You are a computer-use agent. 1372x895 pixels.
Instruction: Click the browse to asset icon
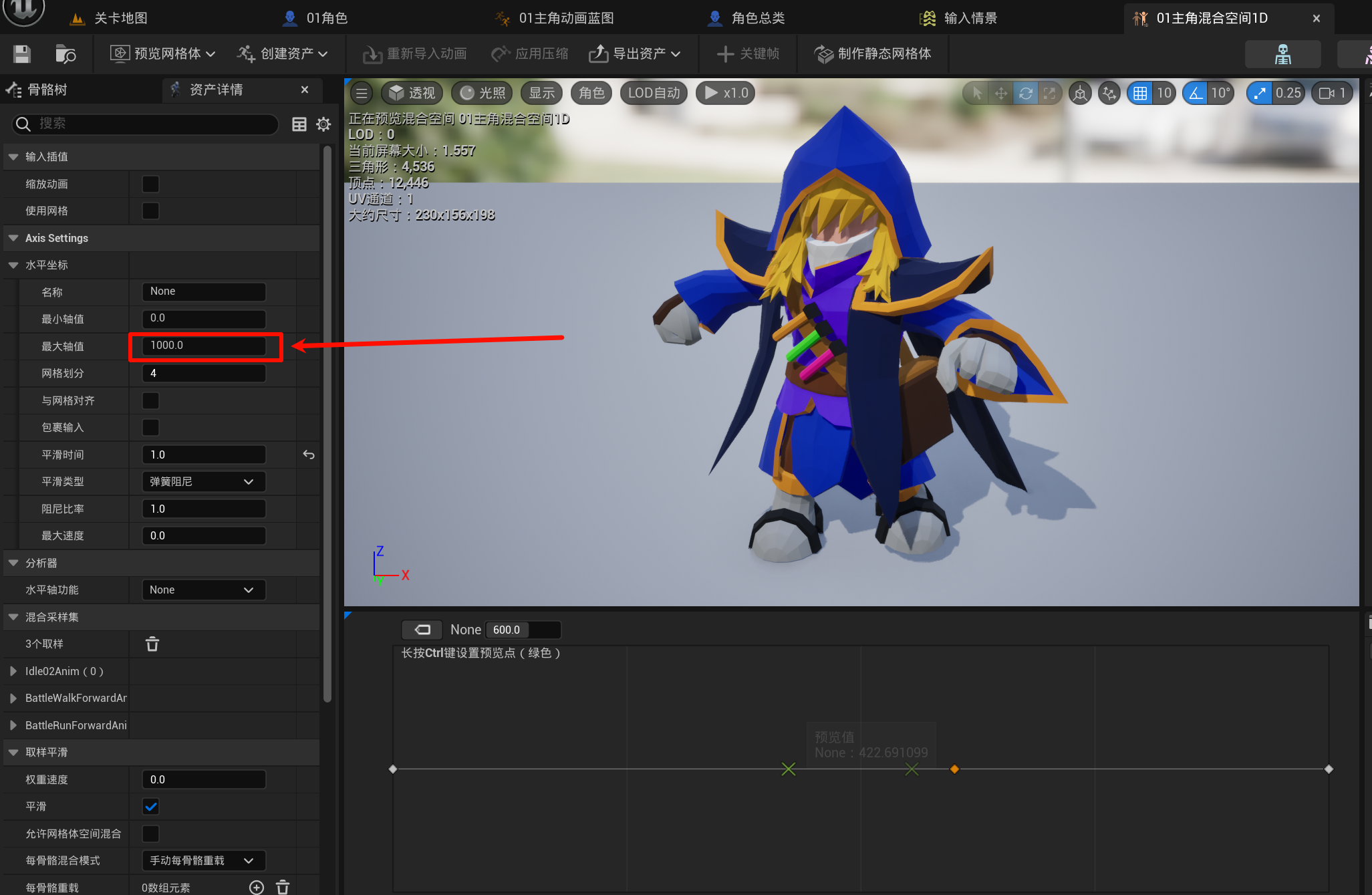click(65, 53)
